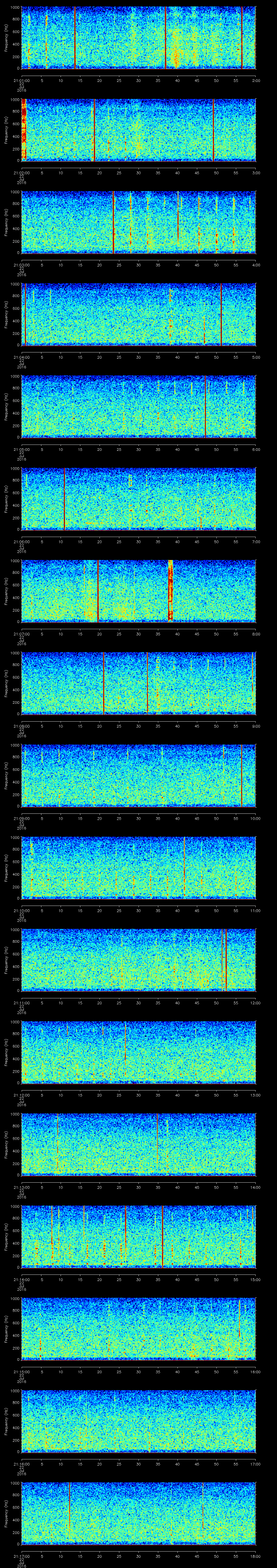This screenshot has height=1568, width=277.
Task: Select the spectrogram panel starting at 21:02:00
Action: pos(139,130)
